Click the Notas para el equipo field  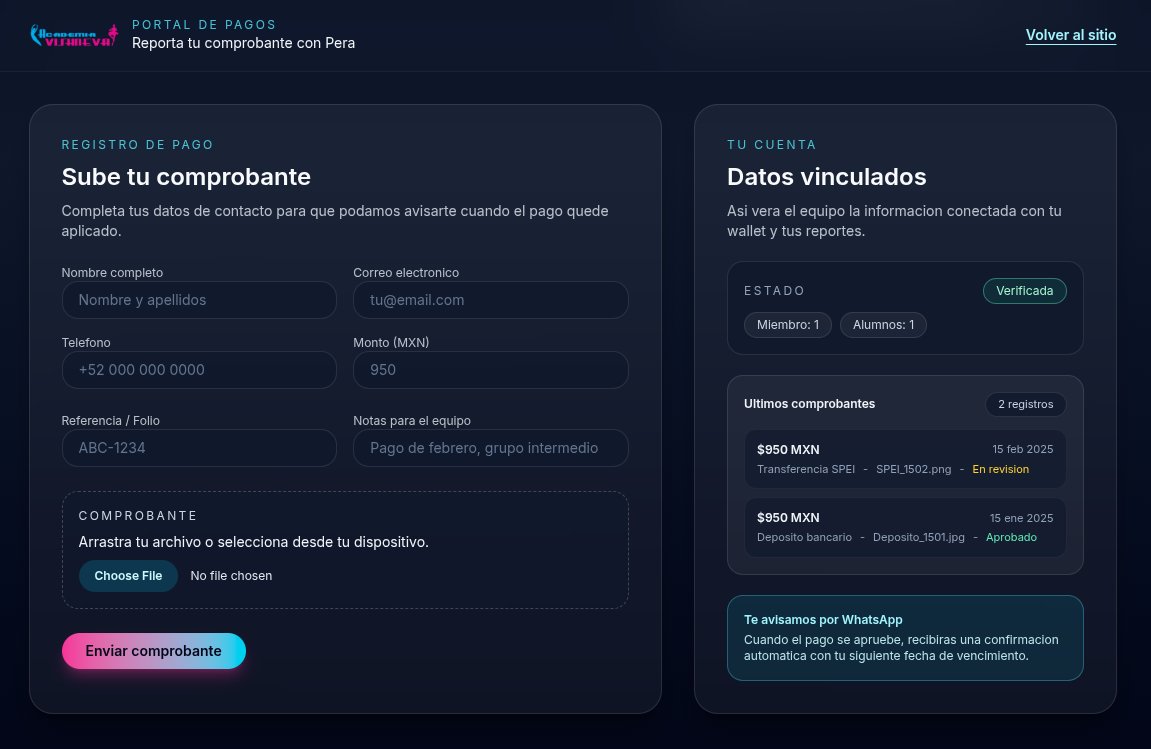(490, 448)
